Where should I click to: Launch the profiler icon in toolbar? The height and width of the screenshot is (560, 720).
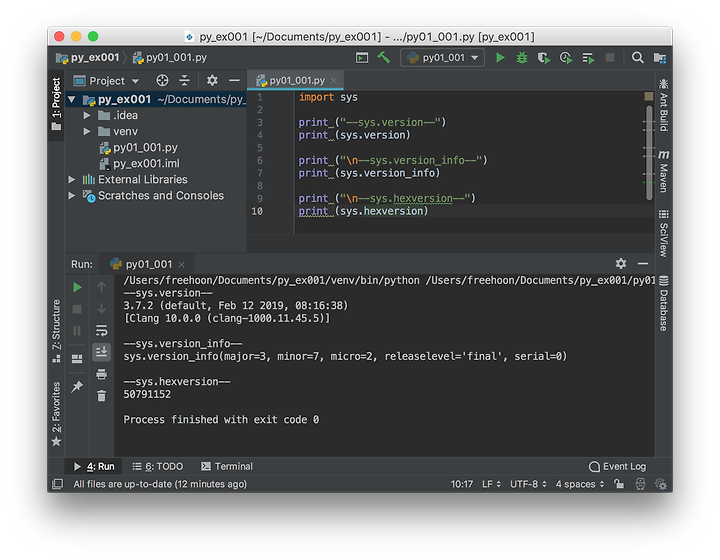pyautogui.click(x=566, y=58)
